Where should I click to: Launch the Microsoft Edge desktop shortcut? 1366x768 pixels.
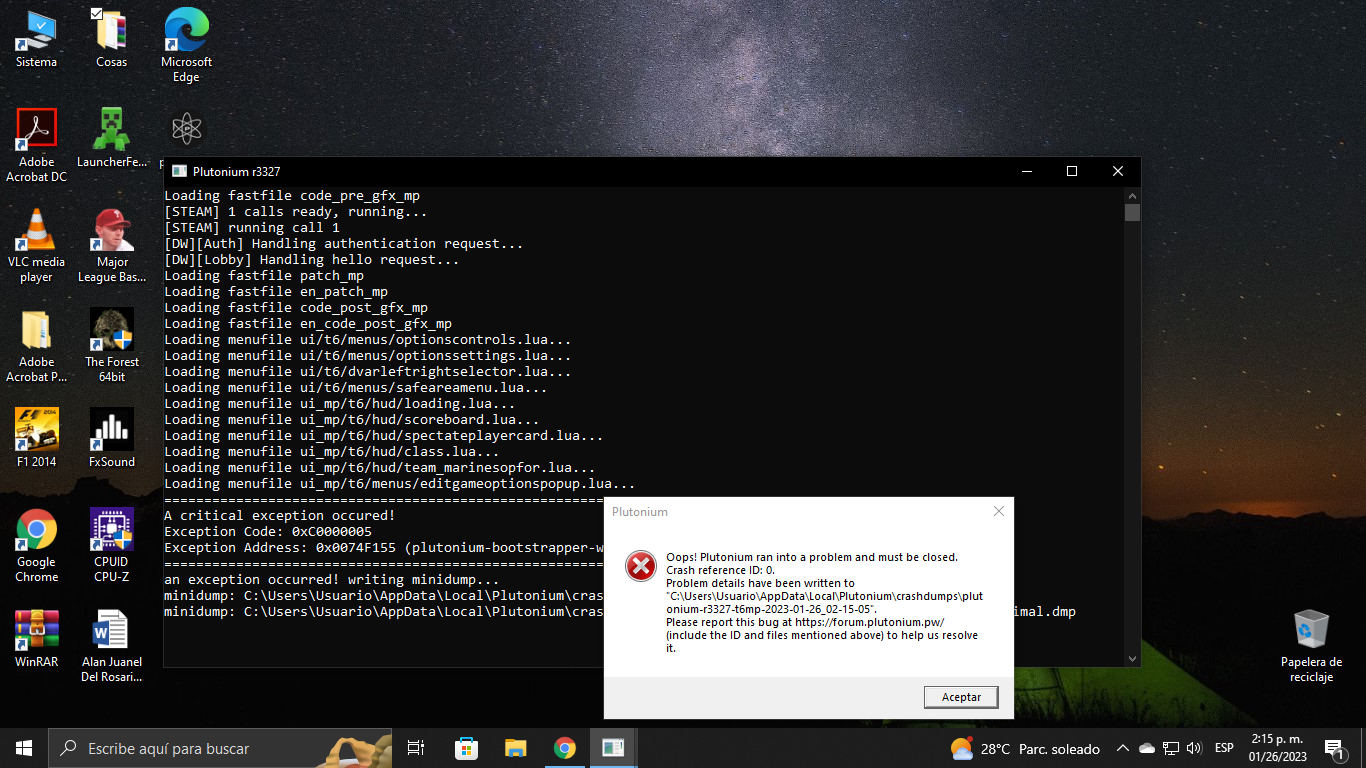[186, 46]
